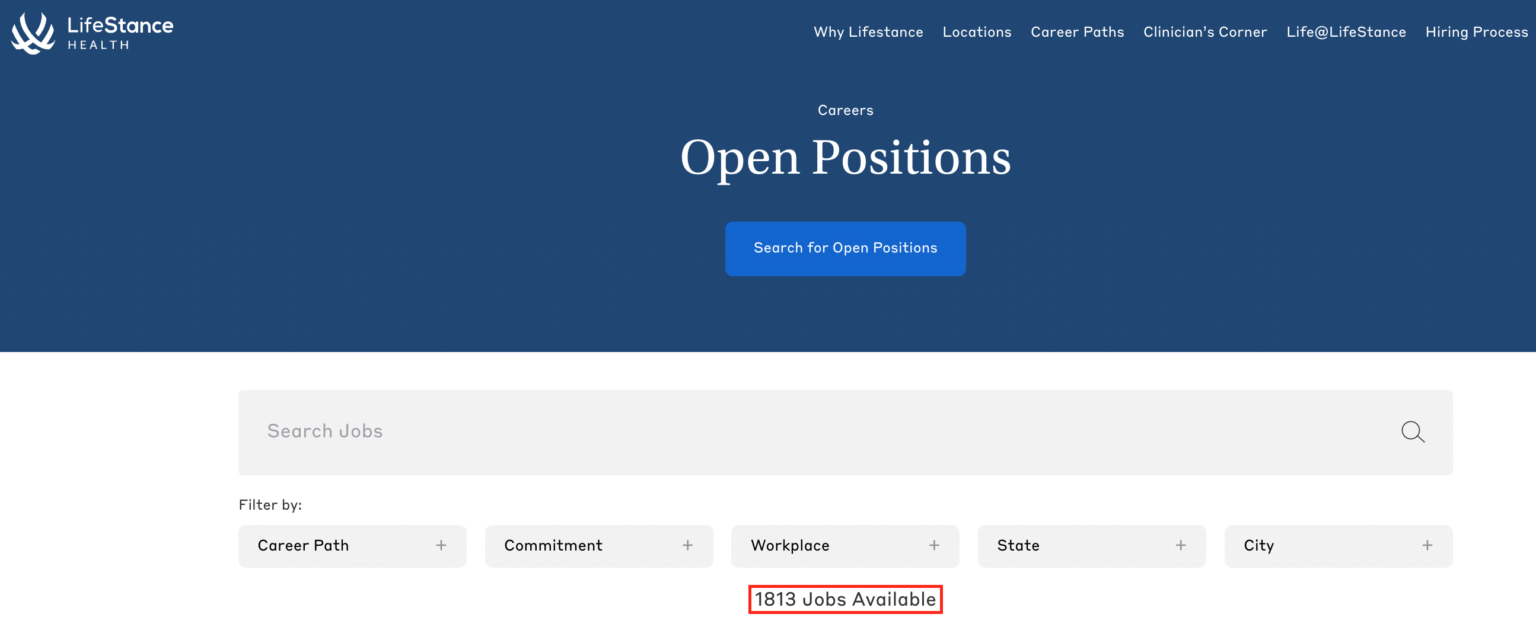Click the magnifying glass search icon

click(1412, 432)
